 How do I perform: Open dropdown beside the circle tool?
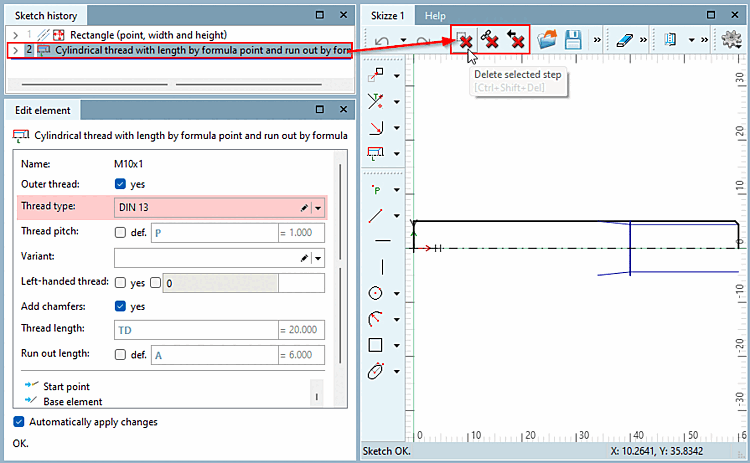(x=397, y=294)
